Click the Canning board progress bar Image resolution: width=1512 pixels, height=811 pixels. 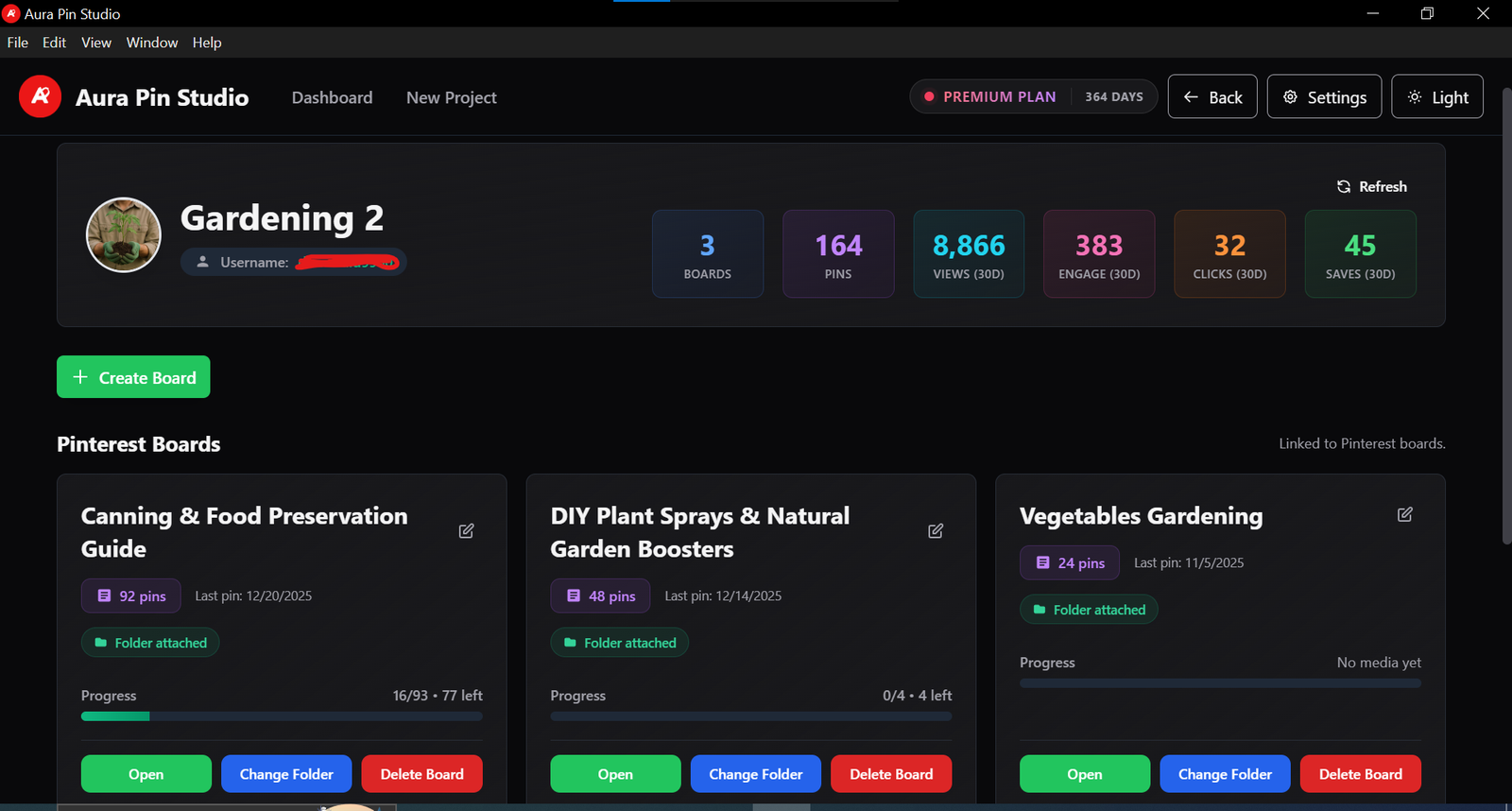(282, 716)
